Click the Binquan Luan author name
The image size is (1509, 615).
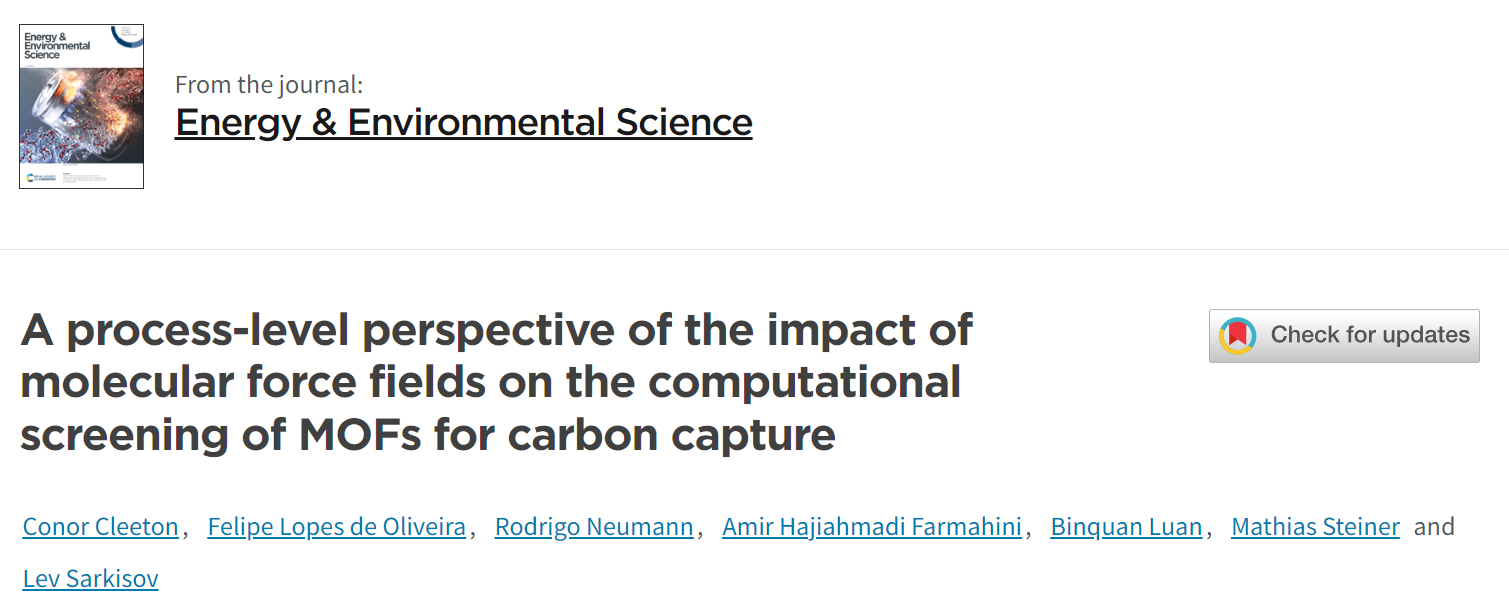click(1126, 526)
